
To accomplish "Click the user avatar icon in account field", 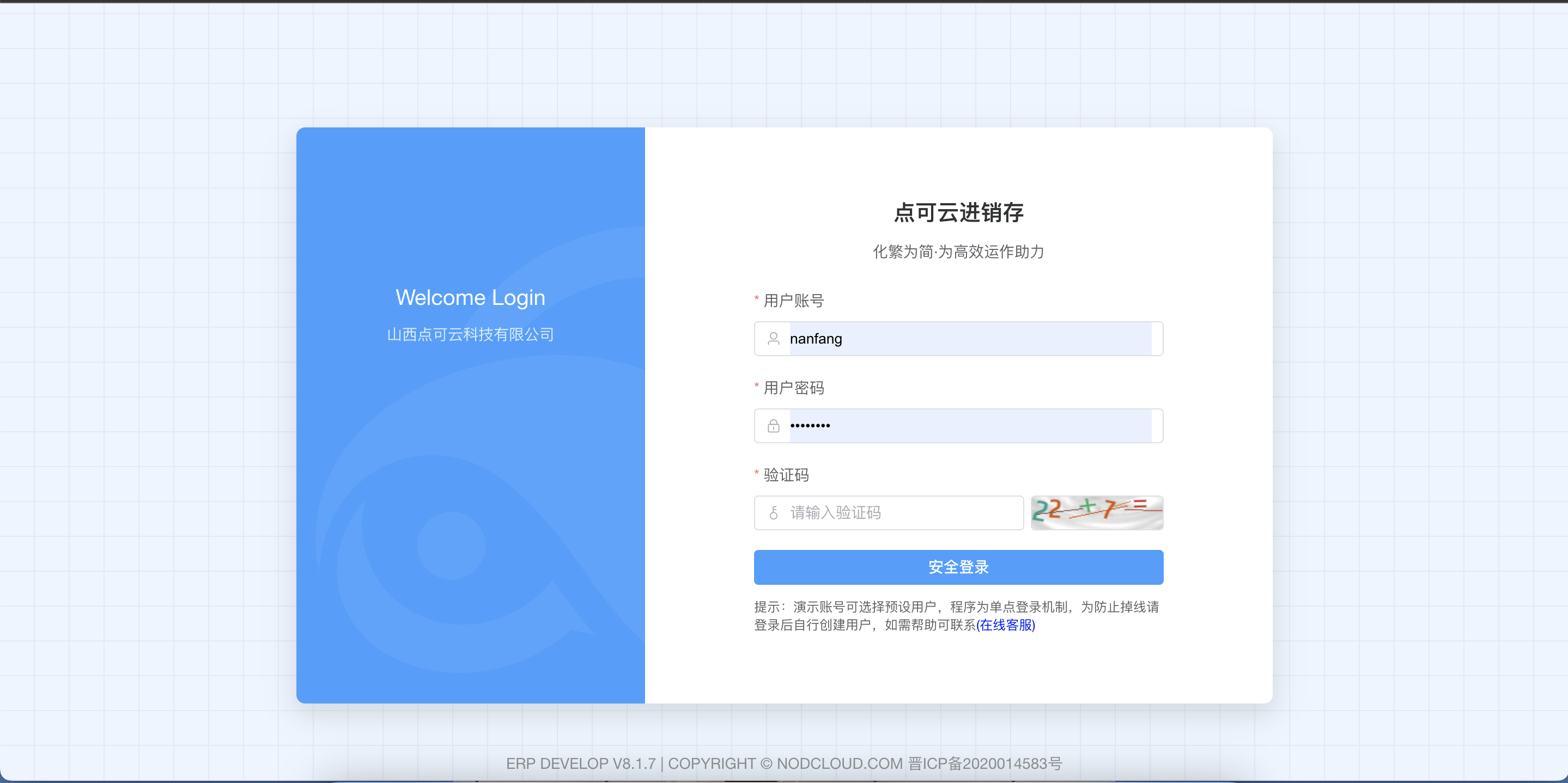I will pyautogui.click(x=773, y=338).
